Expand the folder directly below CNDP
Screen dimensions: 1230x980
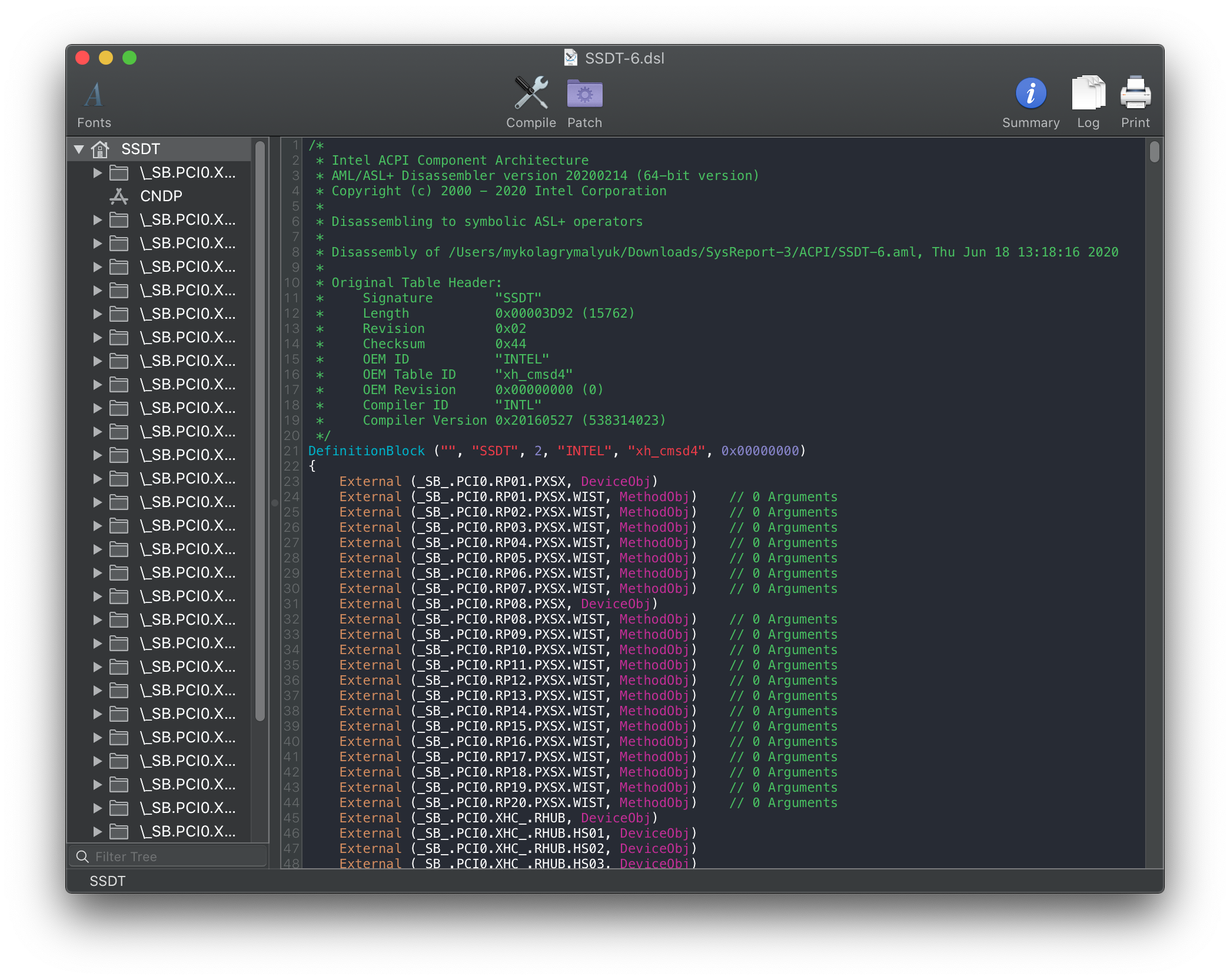(x=98, y=220)
